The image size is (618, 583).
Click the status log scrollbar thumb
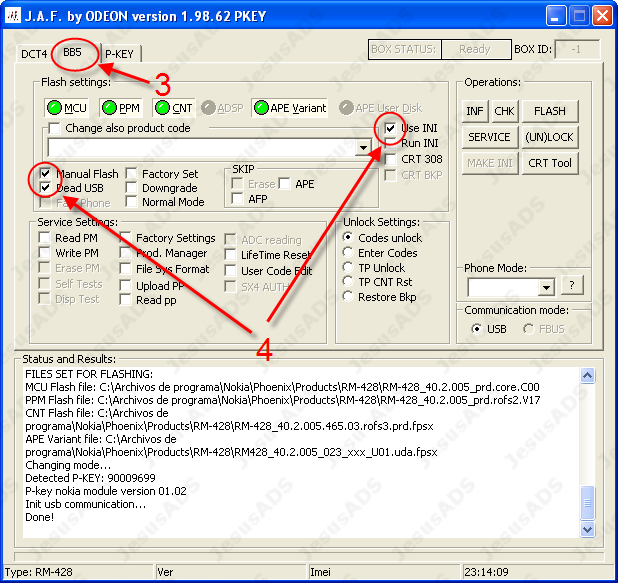(x=587, y=503)
